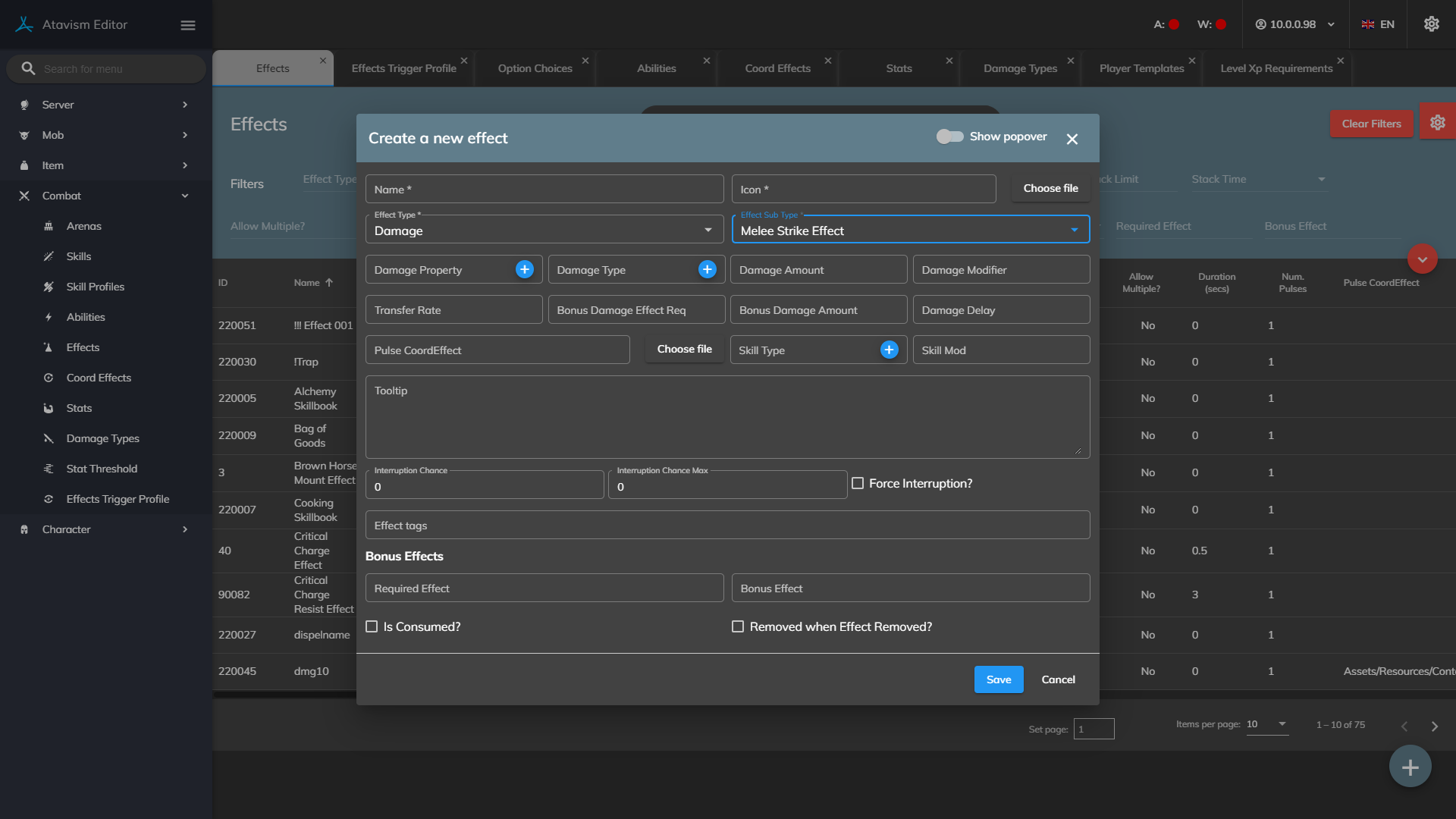Image resolution: width=1456 pixels, height=819 pixels.
Task: Click the settings gear in top bar
Action: (x=1431, y=24)
